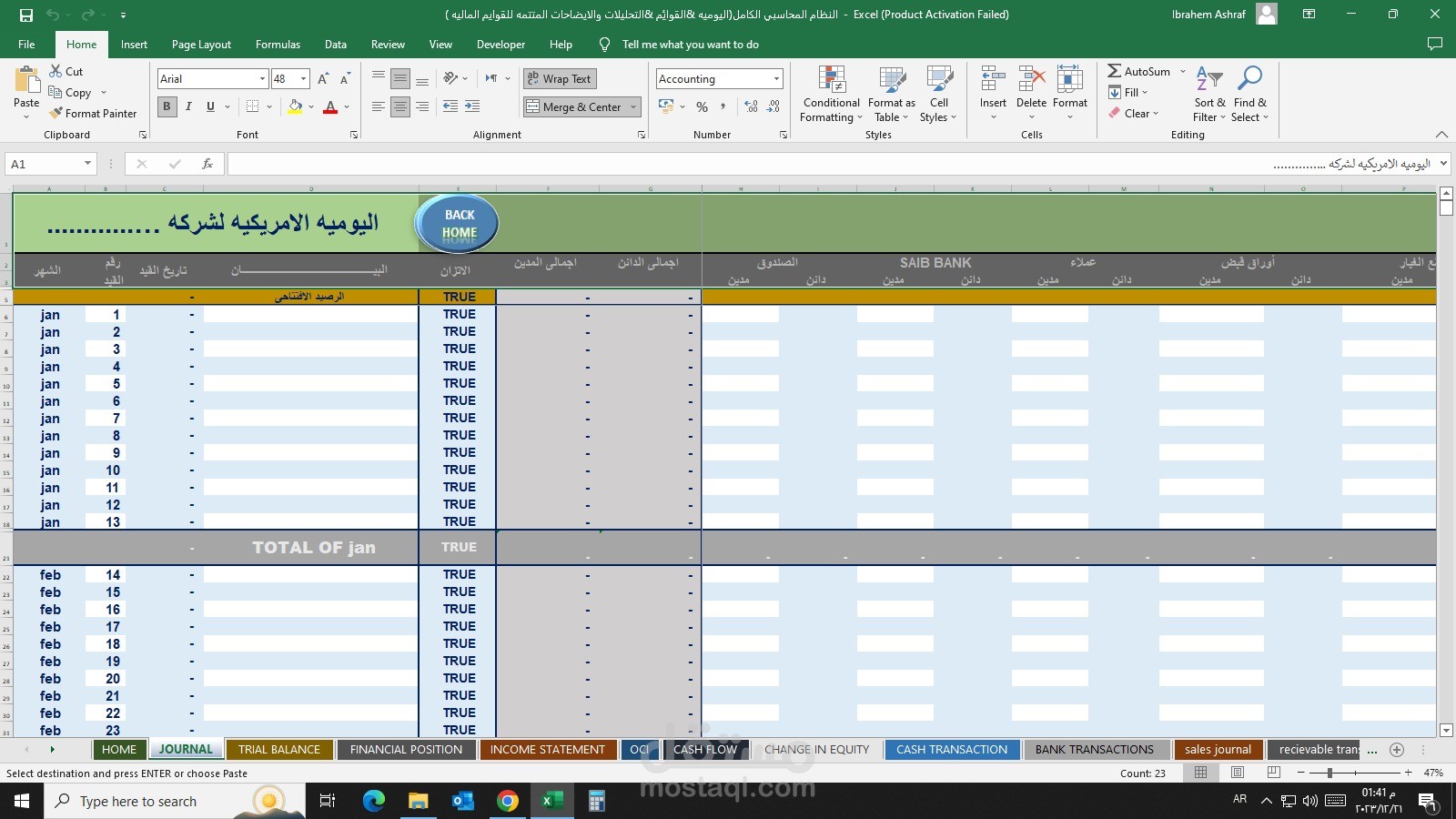Screen dimensions: 1456x819
Task: Click the Format as Table icon
Action: 892,80
